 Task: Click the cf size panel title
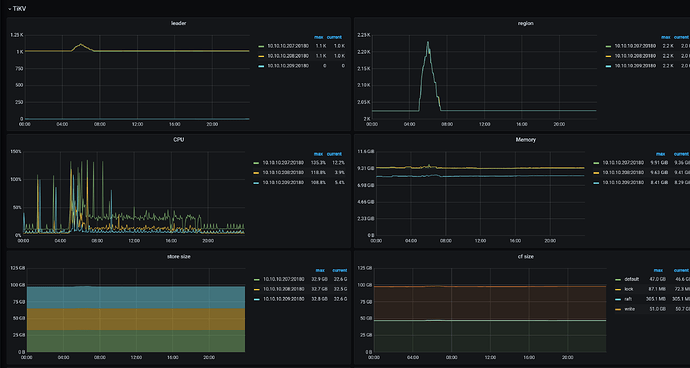[x=525, y=257]
